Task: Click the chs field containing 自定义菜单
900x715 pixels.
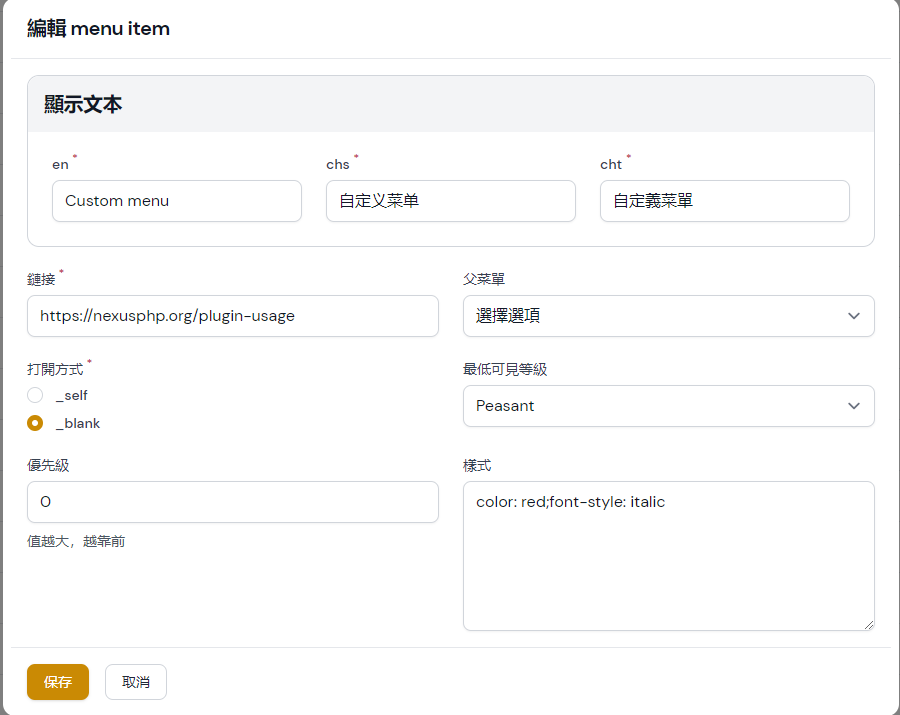Action: (x=450, y=201)
